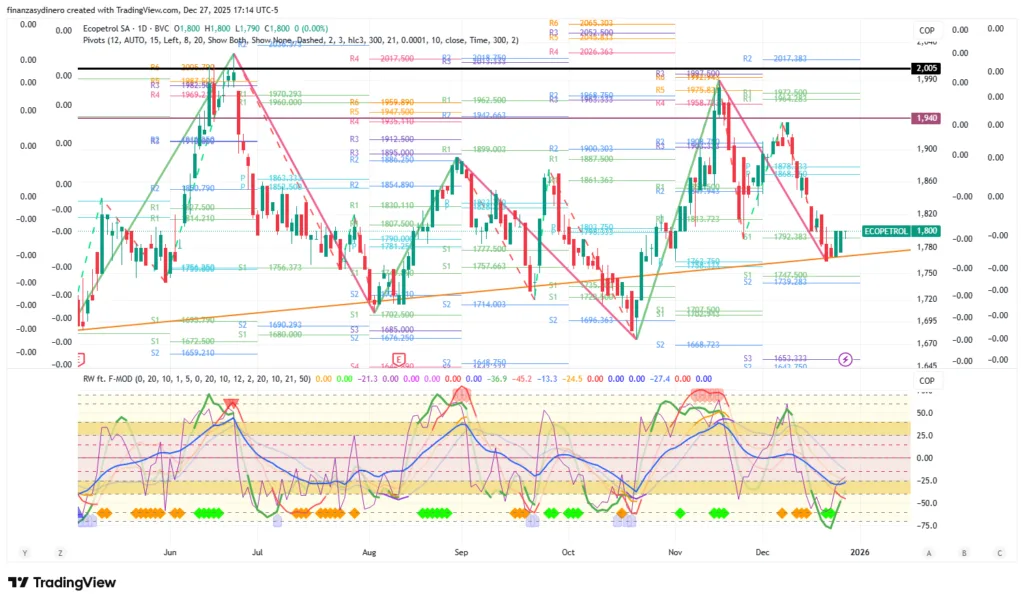This screenshot has height=603, width=1024.
Task: Click the Sep label on time axis
Action: [461, 551]
